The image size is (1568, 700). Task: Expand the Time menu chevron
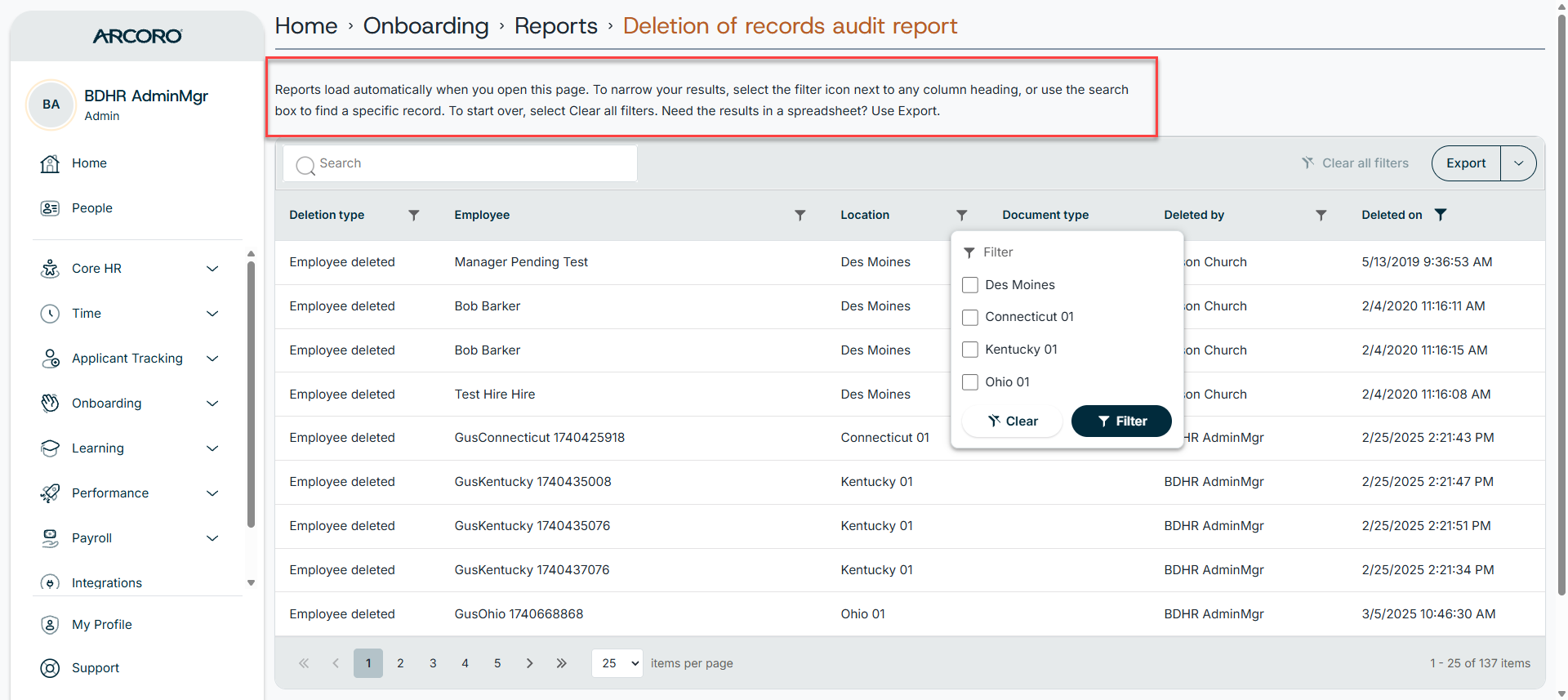tap(212, 314)
